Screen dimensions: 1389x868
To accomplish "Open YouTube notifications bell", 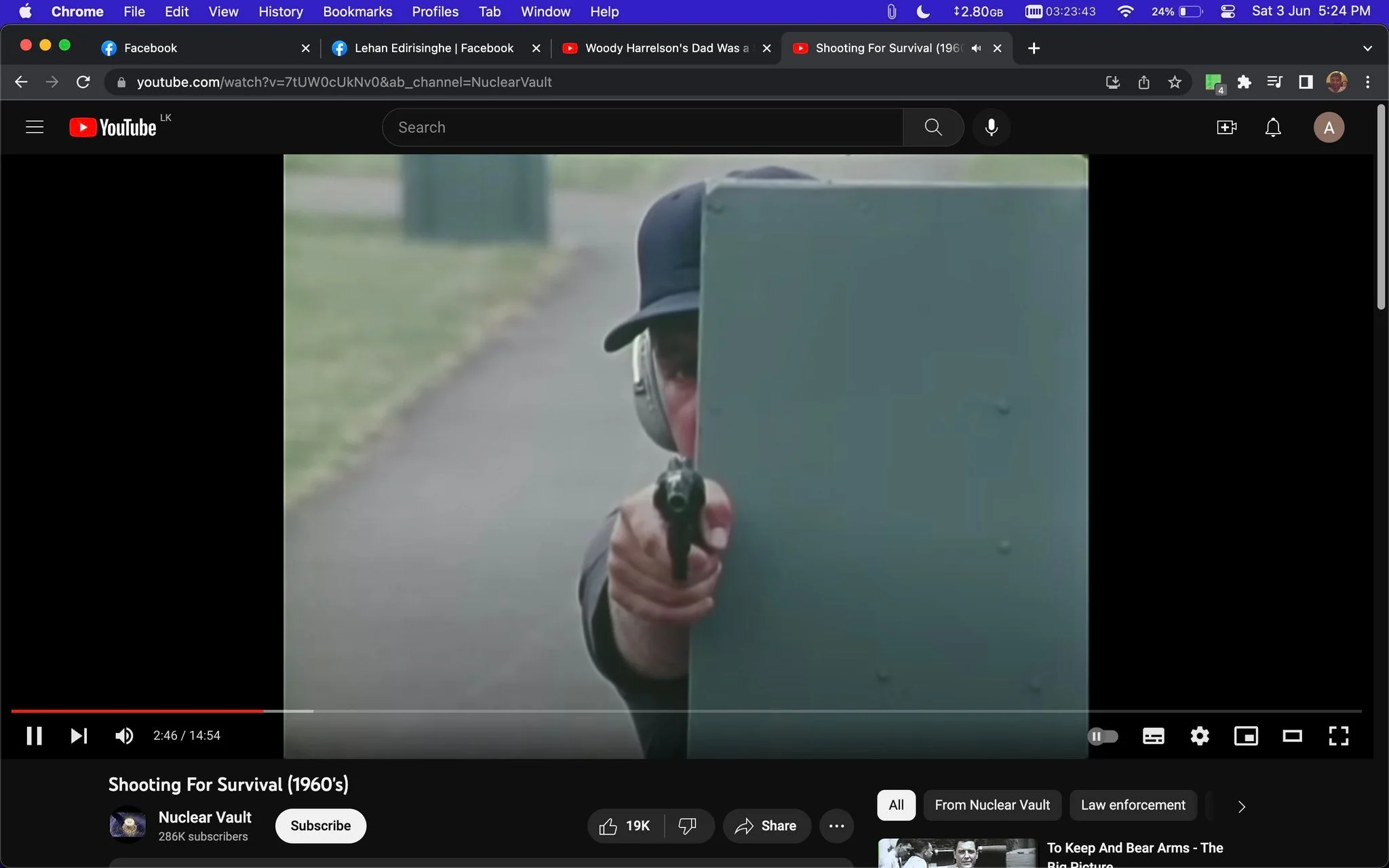I will click(1273, 127).
